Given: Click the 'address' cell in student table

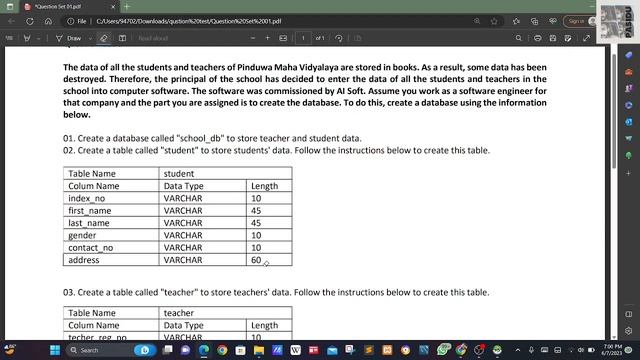Looking at the screenshot, I should pos(111,260).
